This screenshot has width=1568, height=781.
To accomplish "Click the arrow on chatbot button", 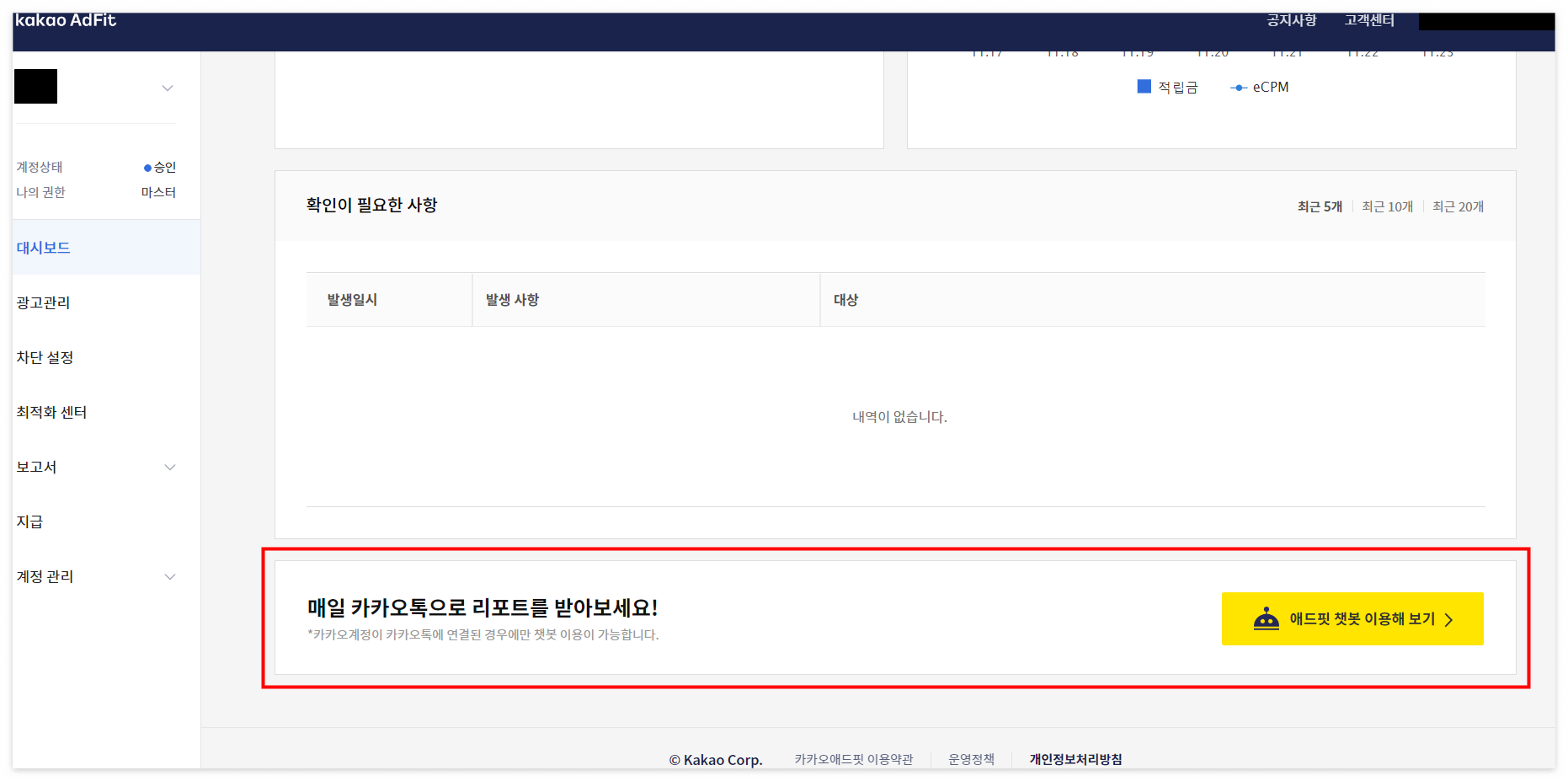I will (1448, 619).
